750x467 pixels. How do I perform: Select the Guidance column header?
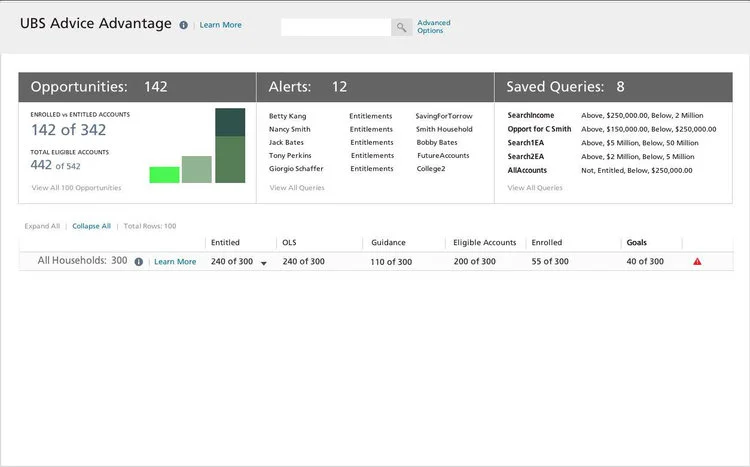click(388, 243)
